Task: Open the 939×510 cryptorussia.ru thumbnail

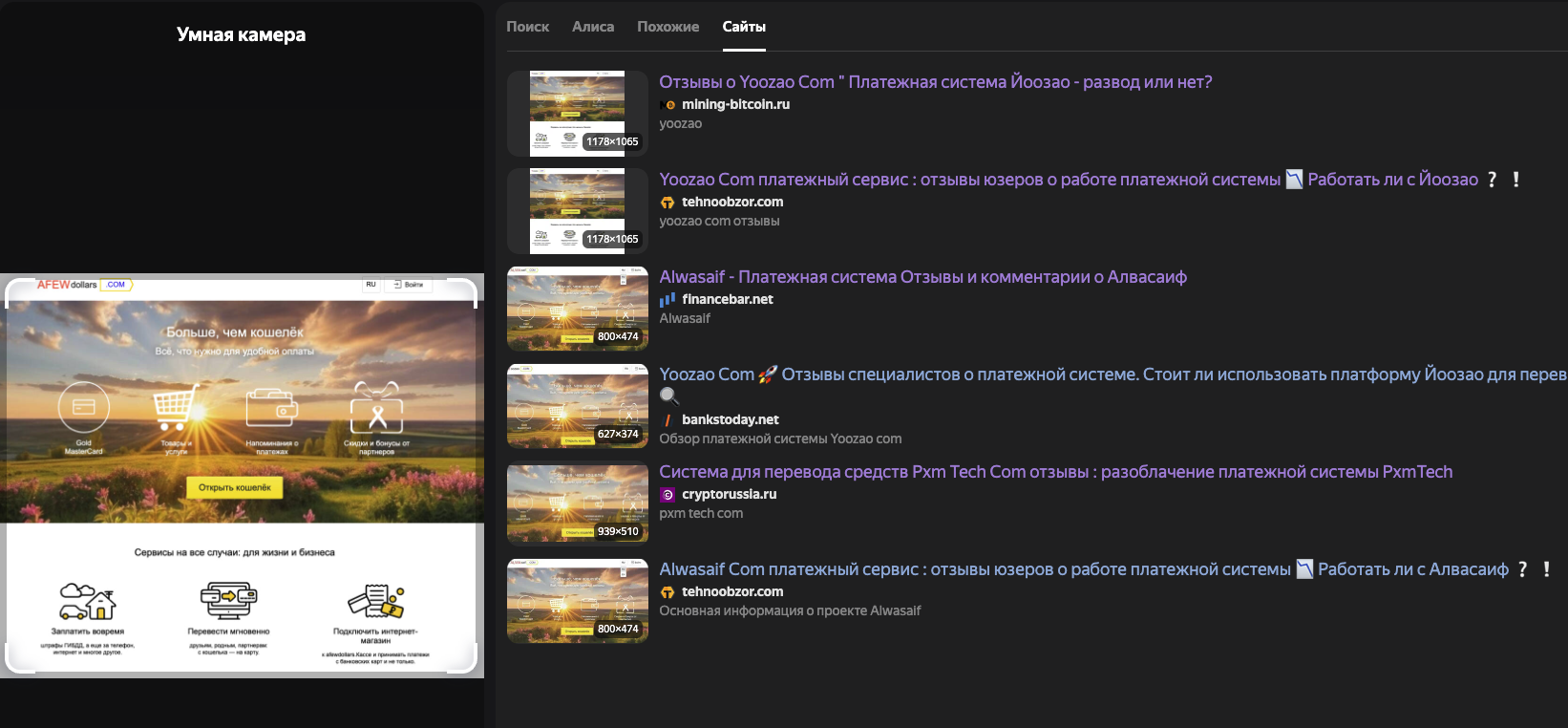Action: 578,503
